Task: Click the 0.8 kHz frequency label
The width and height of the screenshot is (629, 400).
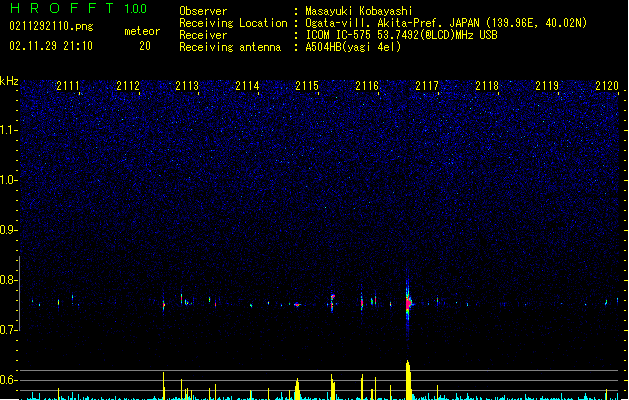Action: (x=8, y=280)
